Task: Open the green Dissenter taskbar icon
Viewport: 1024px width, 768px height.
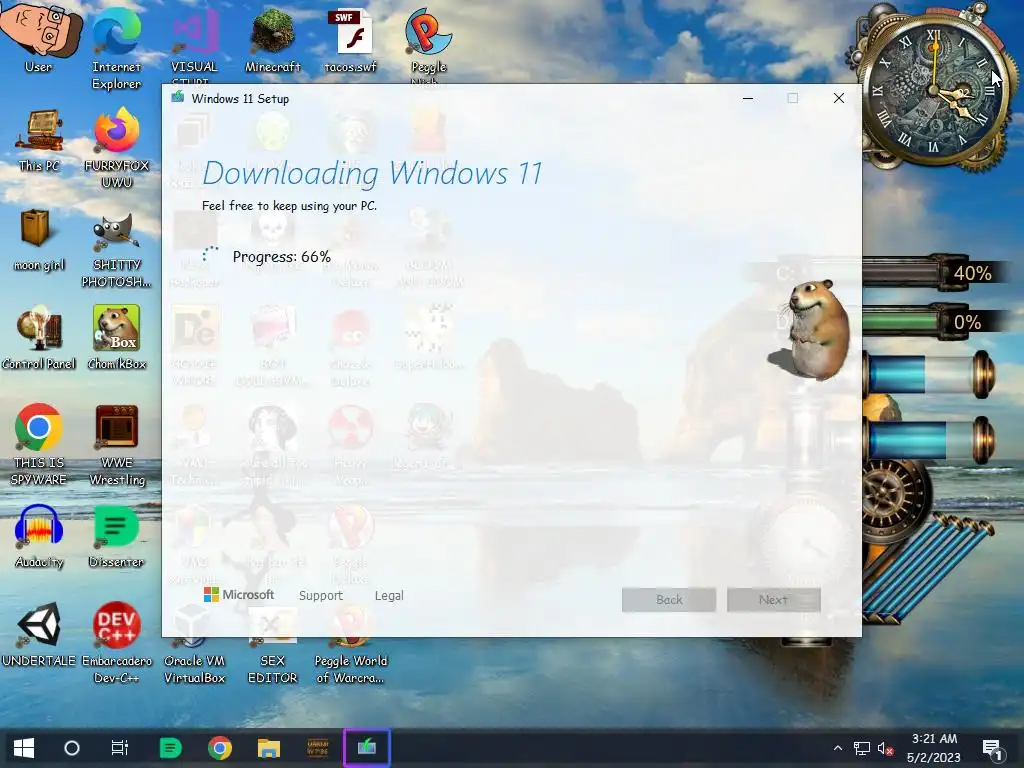Action: click(x=170, y=748)
